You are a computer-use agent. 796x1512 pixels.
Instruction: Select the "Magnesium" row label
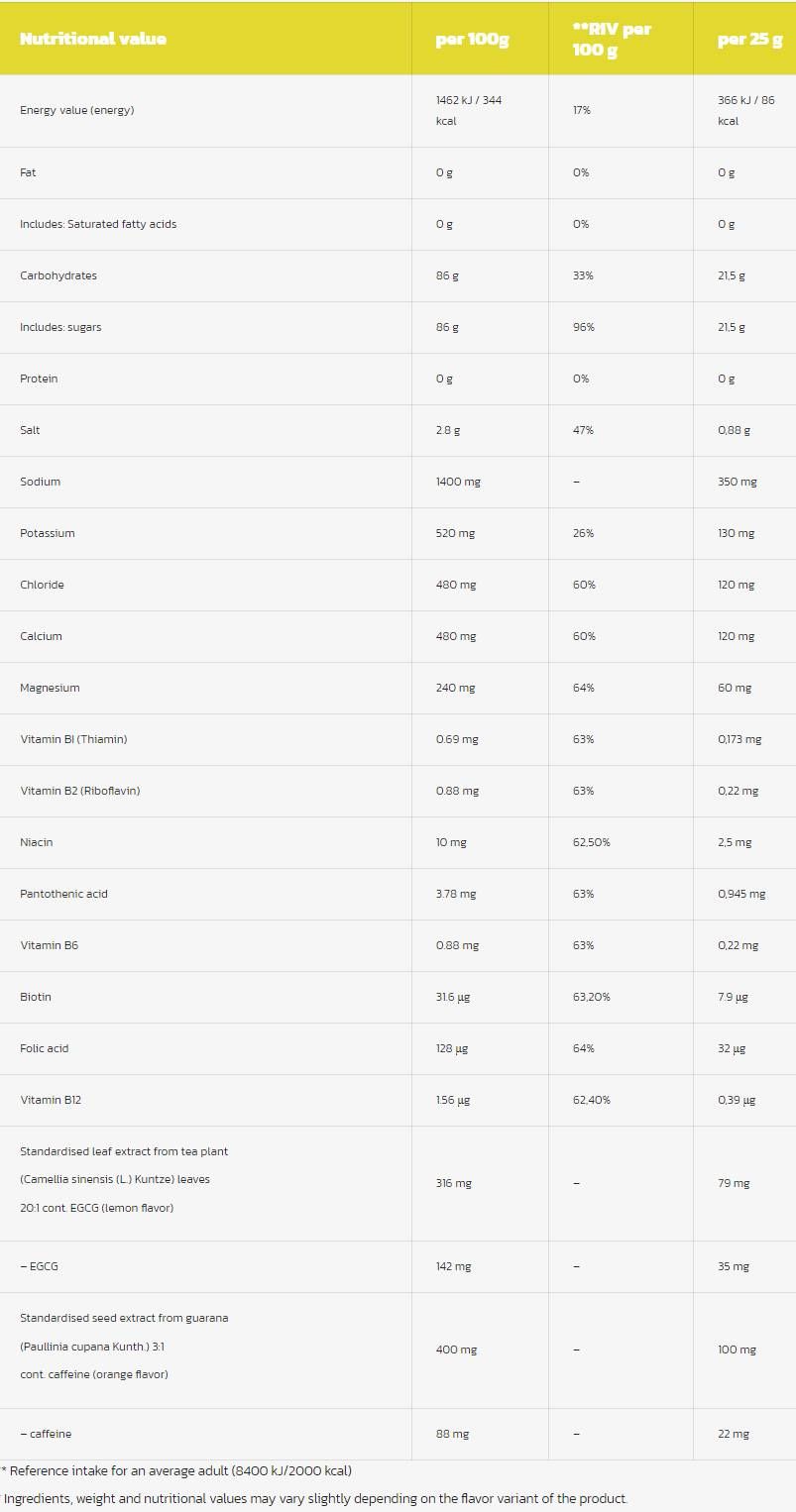[x=50, y=688]
